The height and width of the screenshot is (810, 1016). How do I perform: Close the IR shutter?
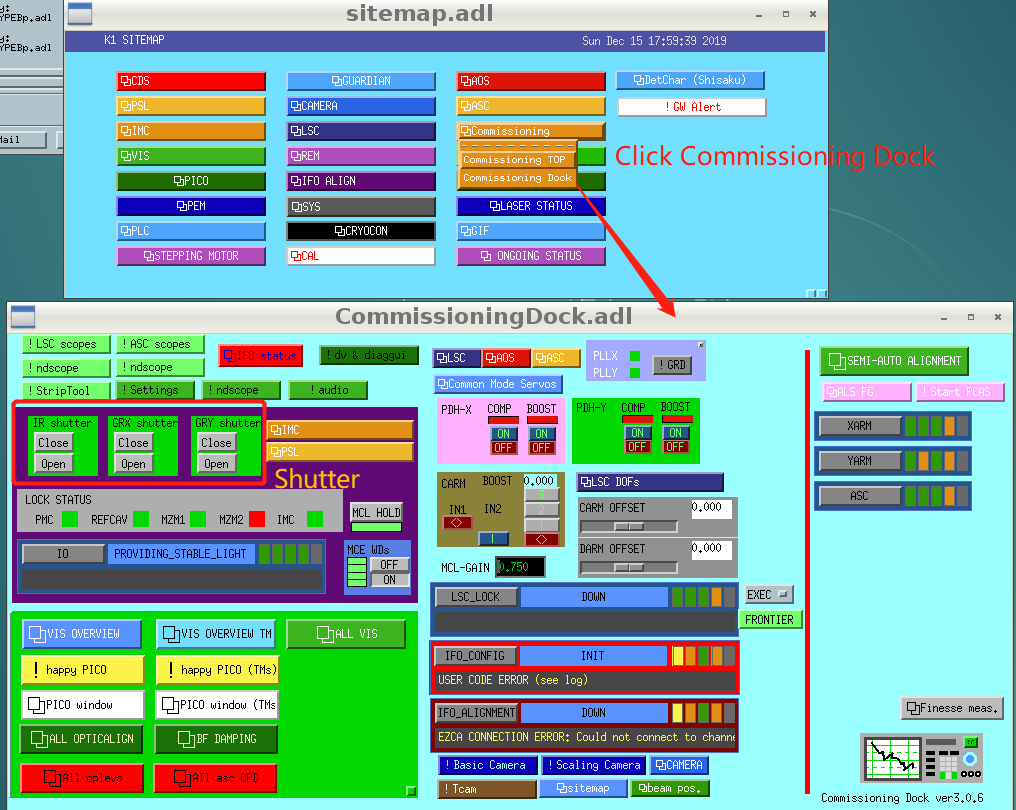[x=53, y=442]
